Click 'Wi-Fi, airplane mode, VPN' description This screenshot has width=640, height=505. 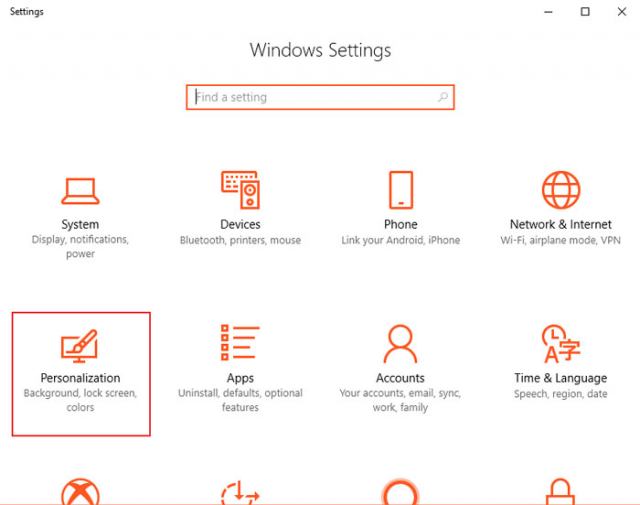tap(561, 240)
